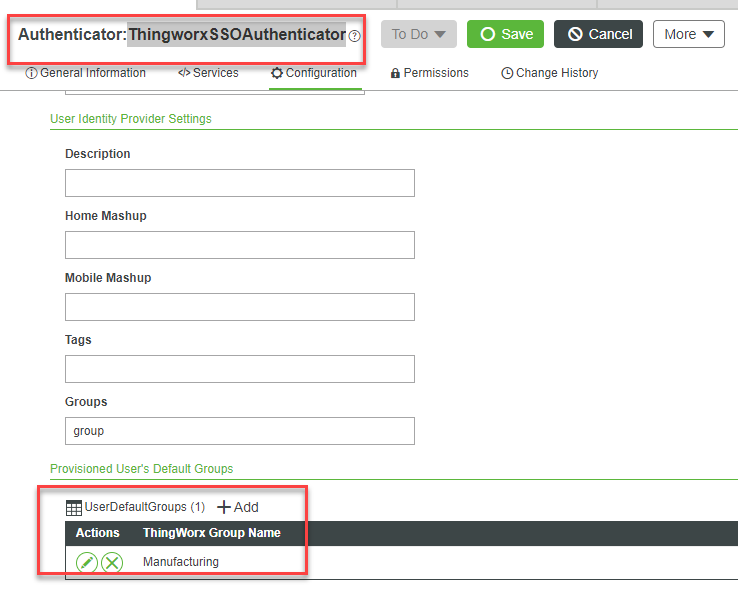The image size is (738, 603).
Task: Open the General Information tab
Action: pos(85,73)
